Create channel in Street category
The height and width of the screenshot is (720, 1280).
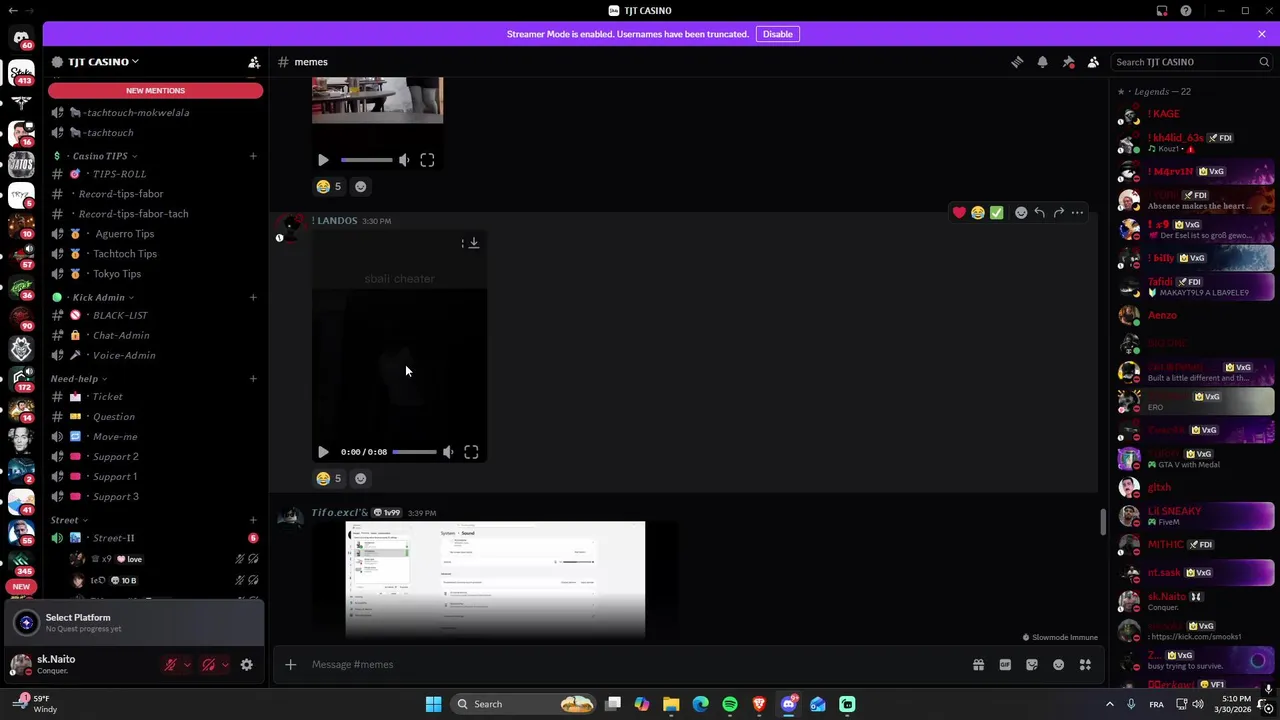(x=253, y=520)
